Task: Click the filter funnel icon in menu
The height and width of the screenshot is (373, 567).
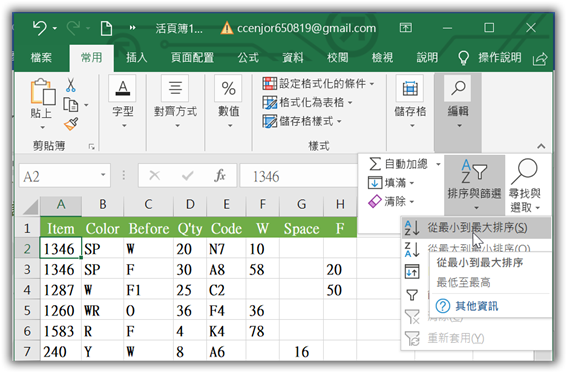Action: pos(412,295)
